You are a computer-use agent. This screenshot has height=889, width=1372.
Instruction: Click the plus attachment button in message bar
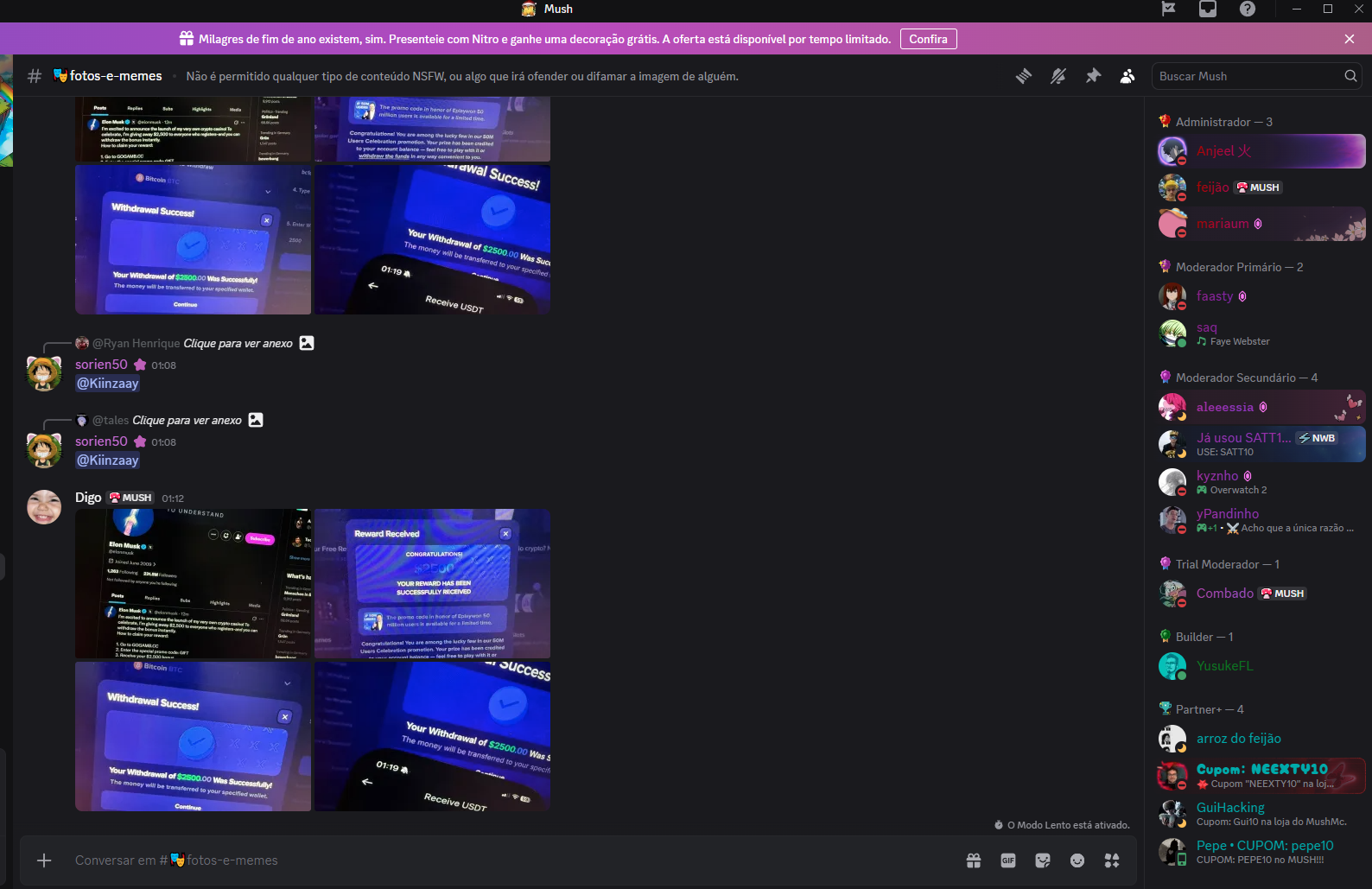(45, 860)
